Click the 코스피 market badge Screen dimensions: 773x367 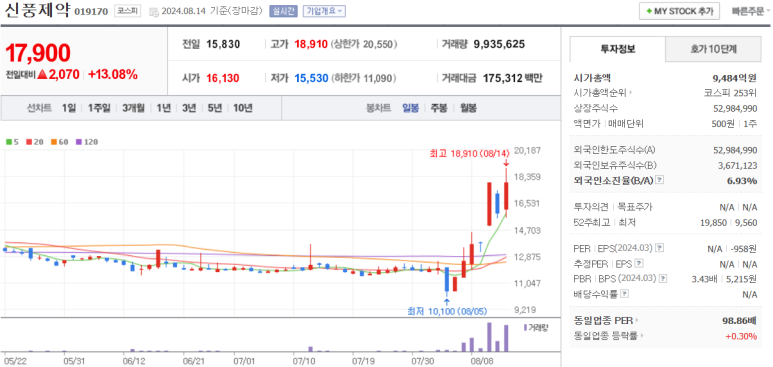(x=127, y=11)
